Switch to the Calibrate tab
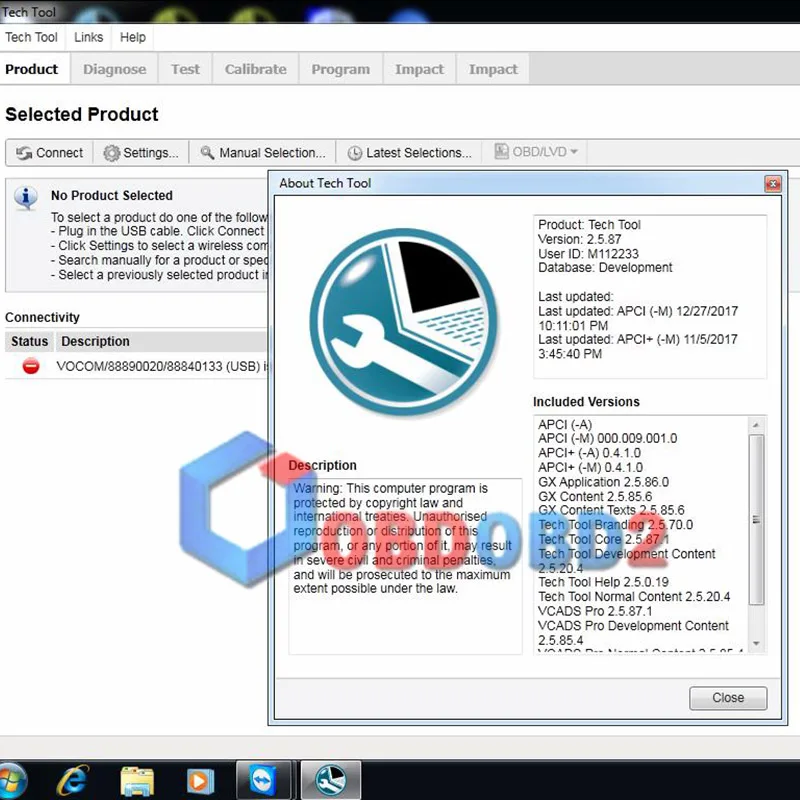Image resolution: width=800 pixels, height=800 pixels. coord(256,69)
